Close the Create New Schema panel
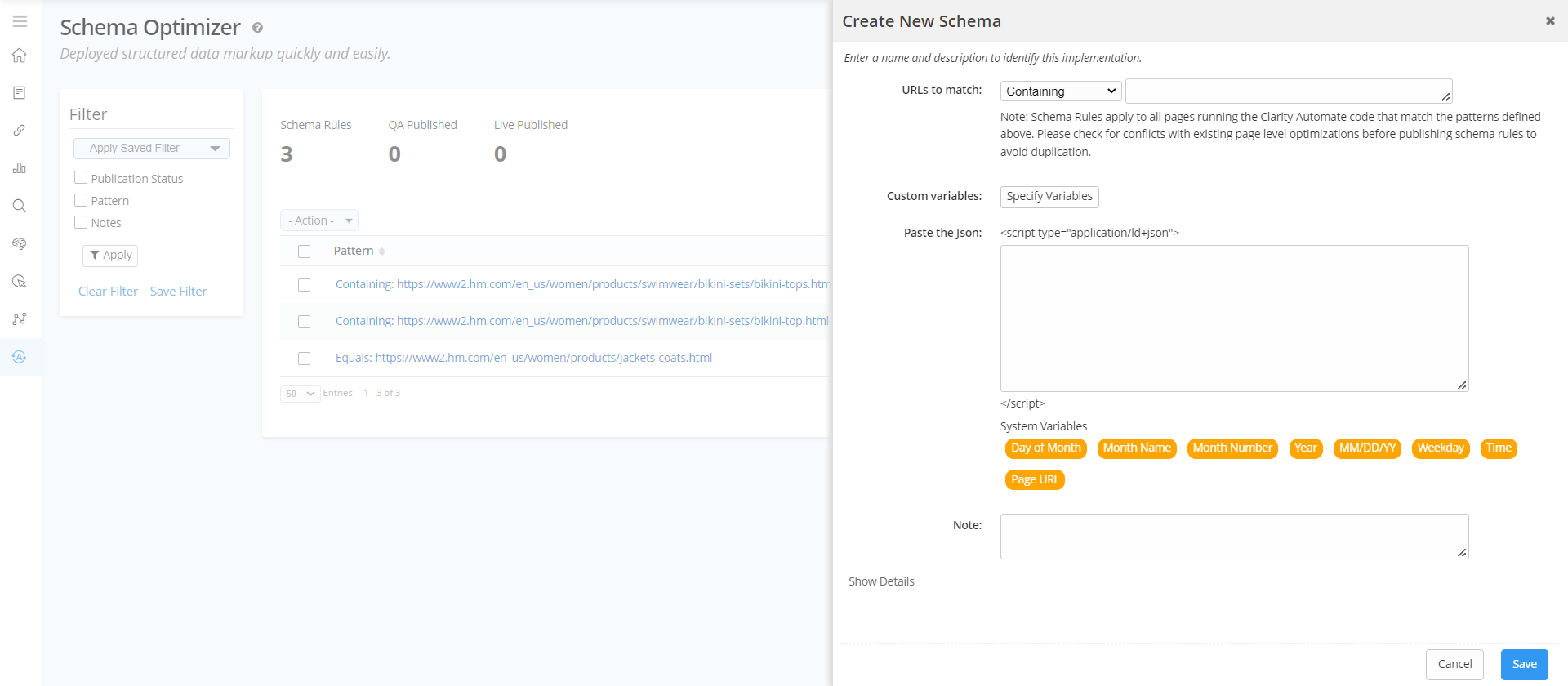Screen dimensions: 1568x686 tap(1549, 21)
